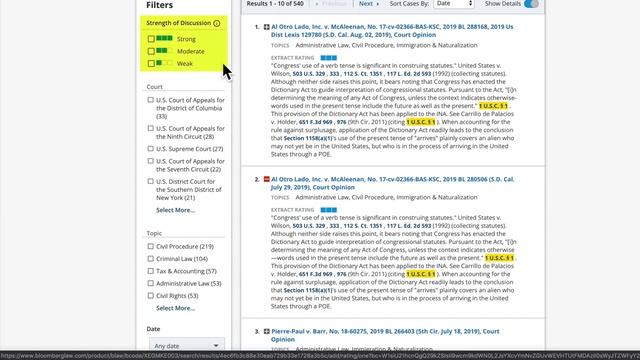Viewport: 640px width, 360px height.
Task: Click the Results 1 - 10 of 540 text
Action: [x=275, y=4]
